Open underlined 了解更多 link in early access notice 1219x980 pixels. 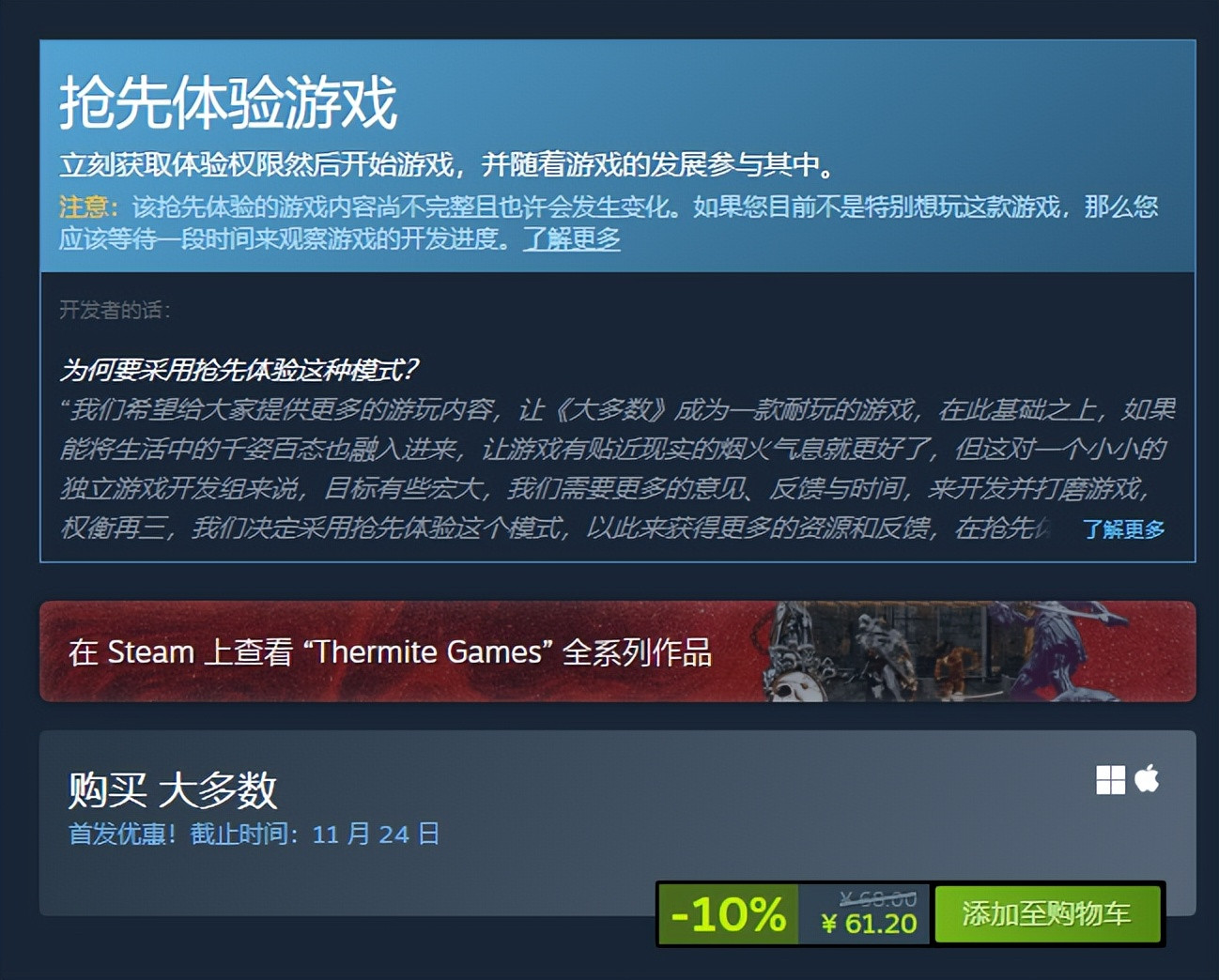click(x=571, y=238)
